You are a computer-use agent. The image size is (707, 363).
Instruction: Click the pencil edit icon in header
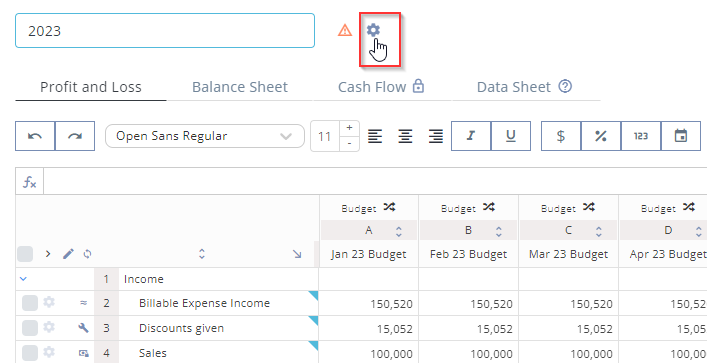pos(68,254)
